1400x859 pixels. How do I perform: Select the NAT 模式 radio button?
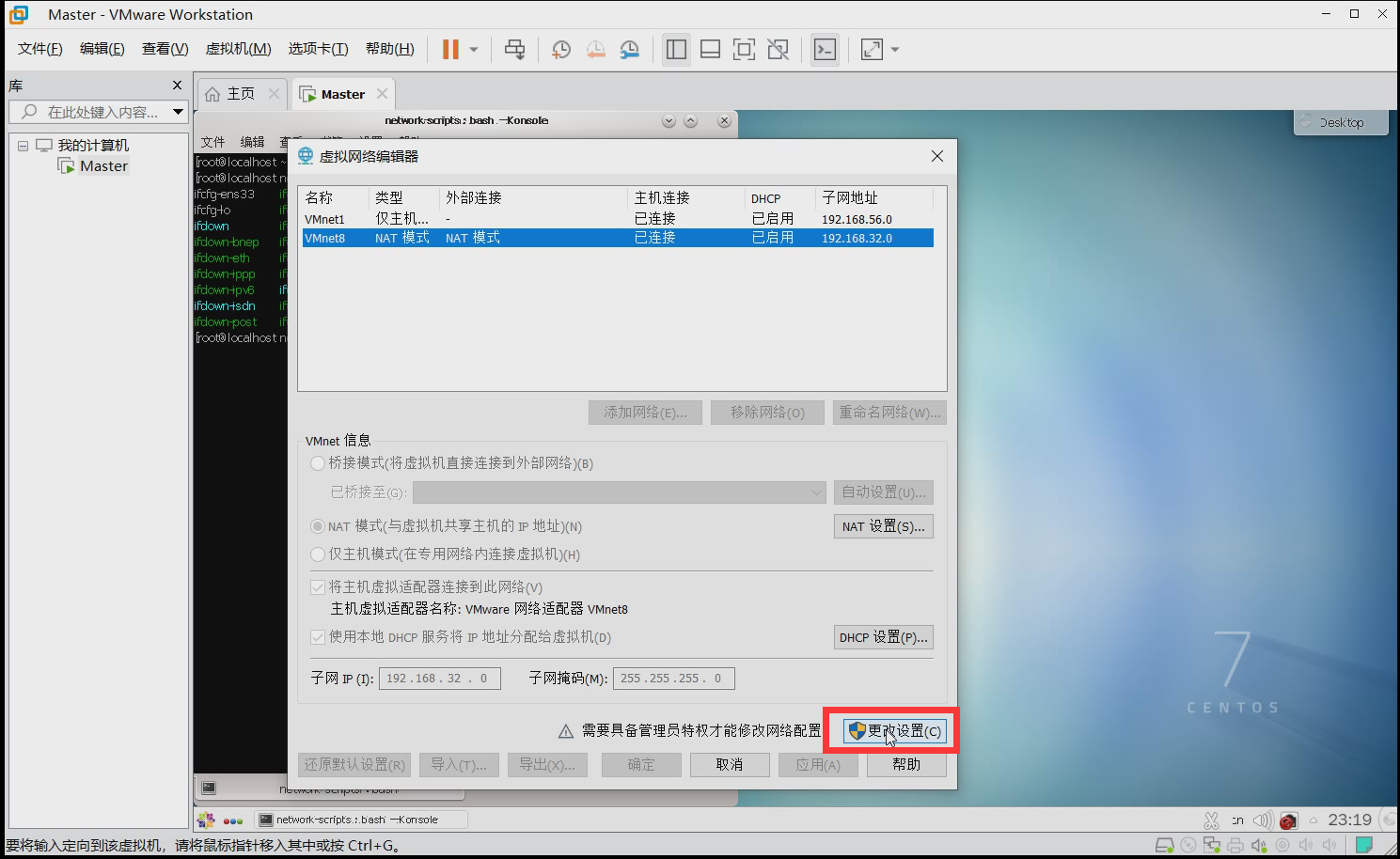[318, 526]
